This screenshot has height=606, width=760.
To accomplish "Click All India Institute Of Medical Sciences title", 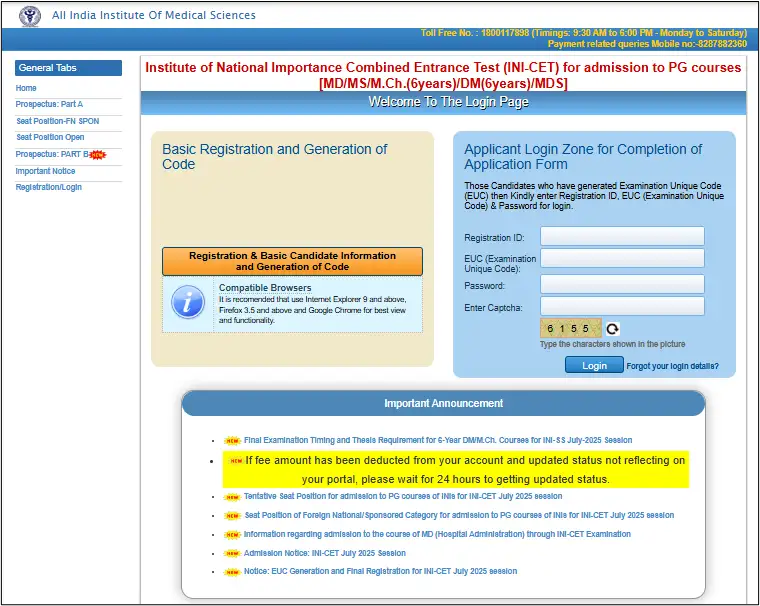I will click(x=154, y=16).
